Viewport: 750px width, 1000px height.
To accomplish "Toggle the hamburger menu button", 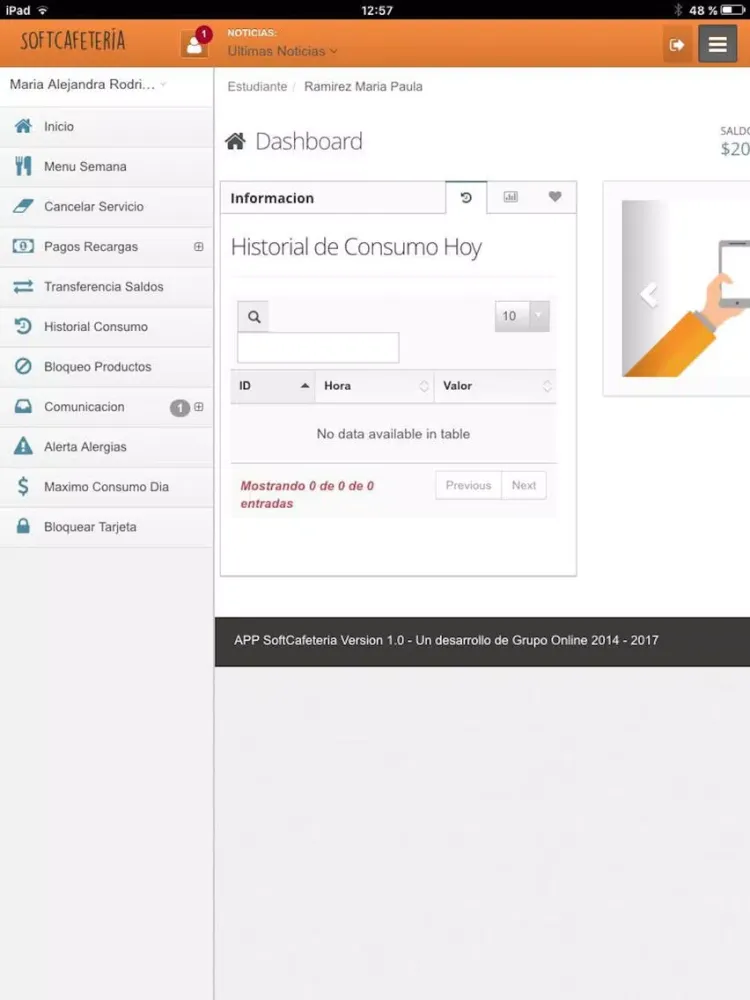I will [717, 44].
